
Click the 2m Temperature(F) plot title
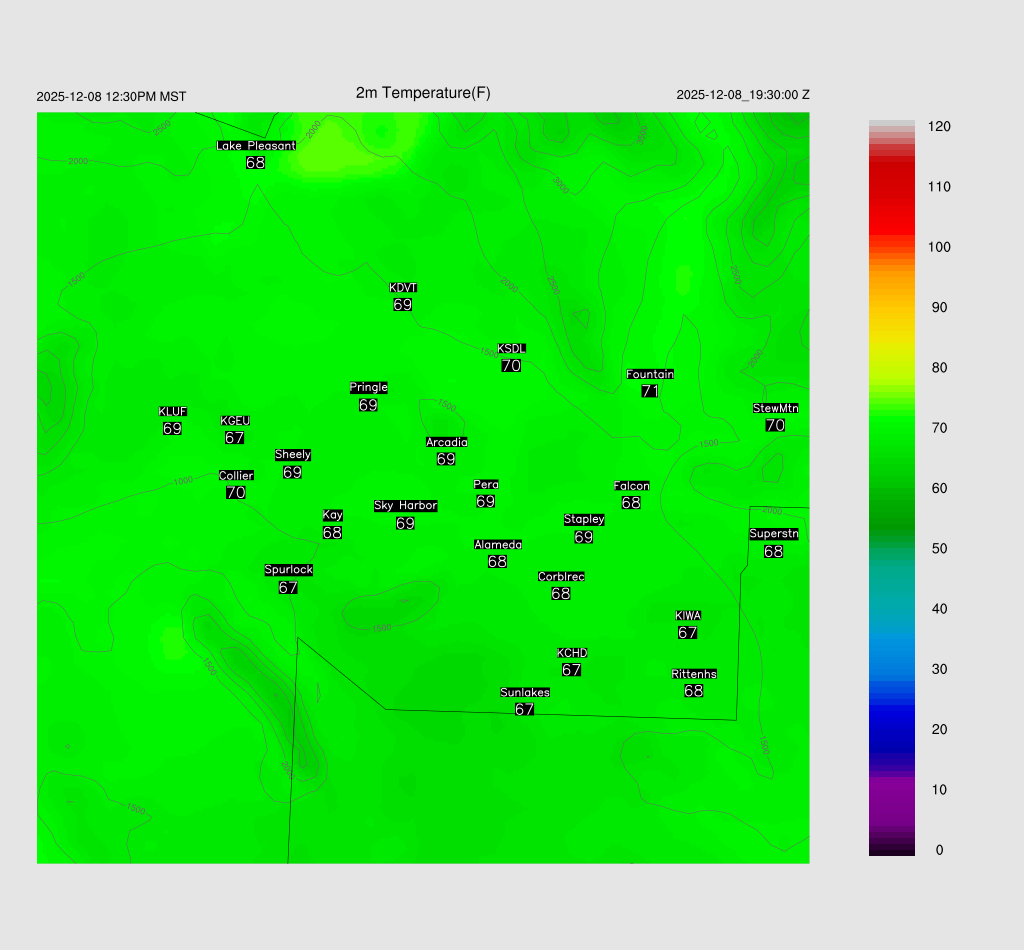[x=423, y=93]
